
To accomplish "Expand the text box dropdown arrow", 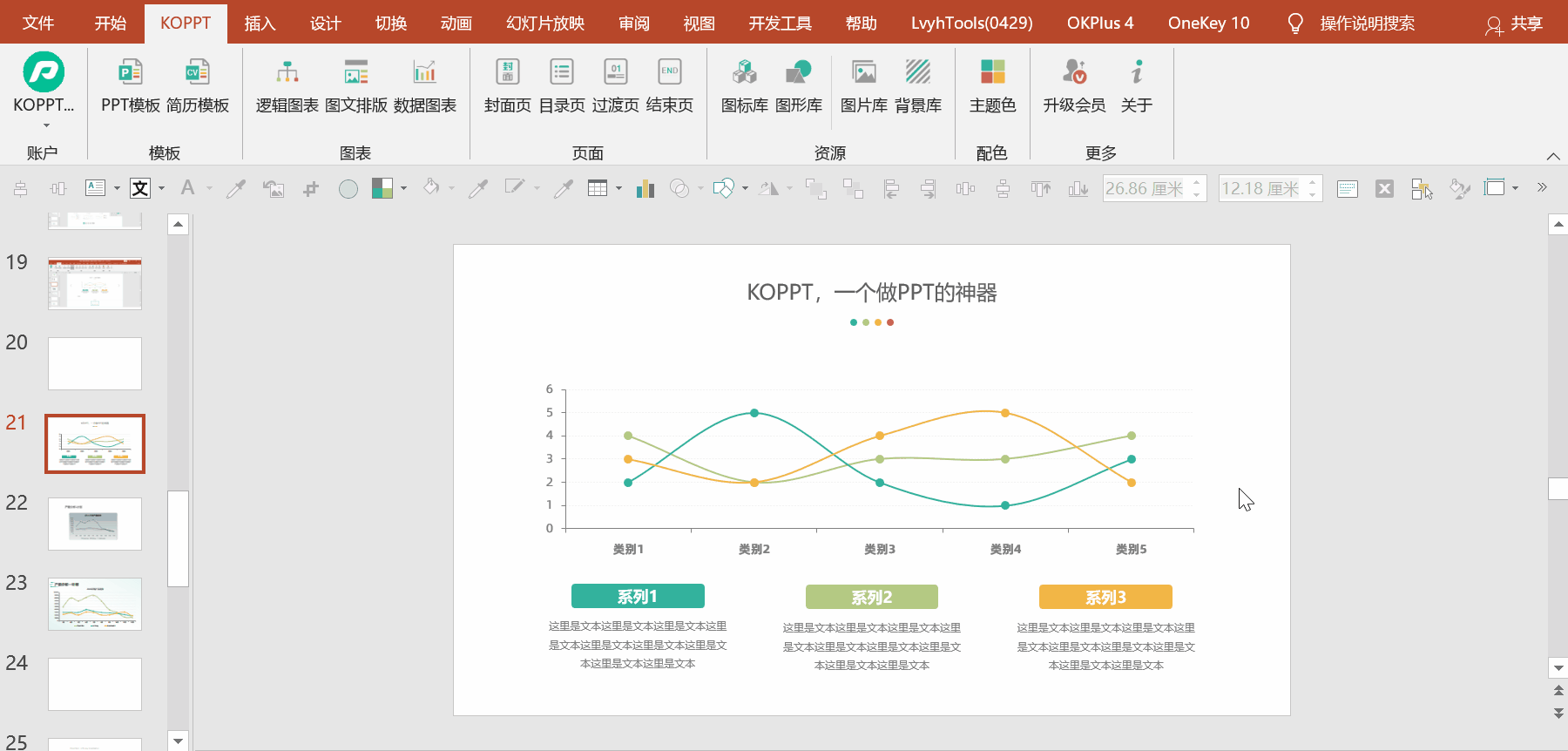I will coord(117,188).
